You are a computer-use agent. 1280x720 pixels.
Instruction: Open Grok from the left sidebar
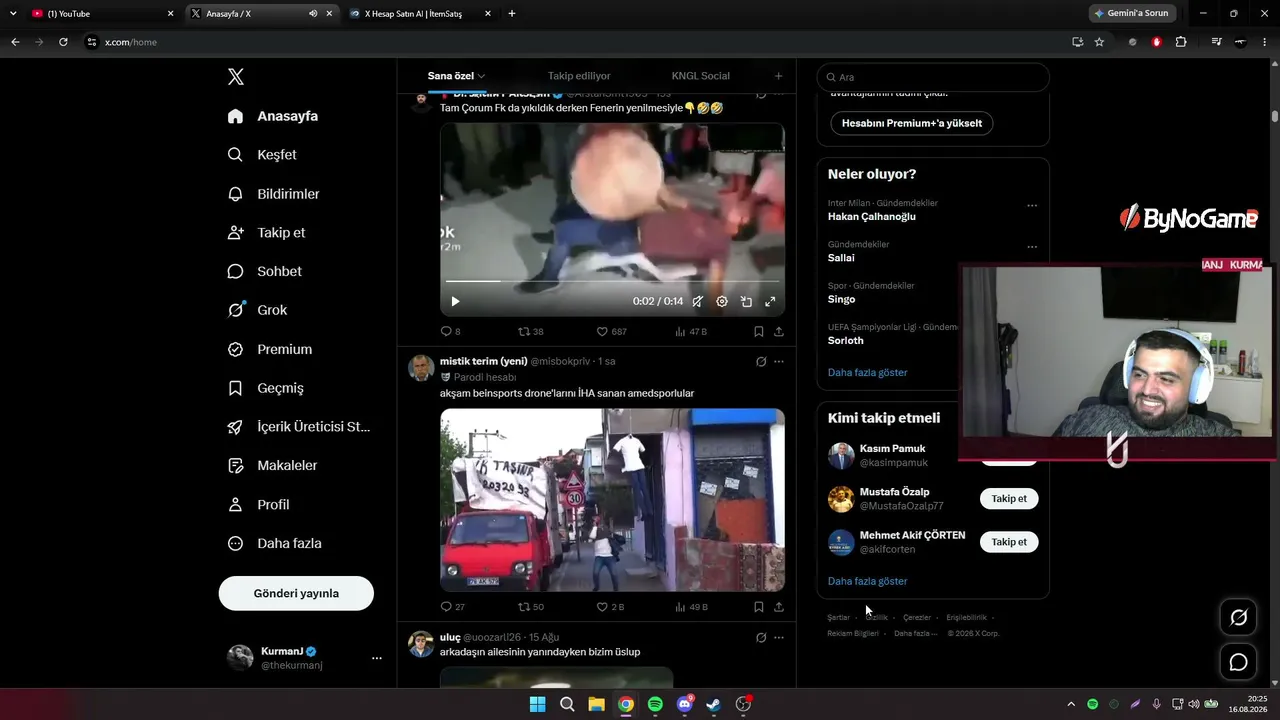[x=258, y=310]
